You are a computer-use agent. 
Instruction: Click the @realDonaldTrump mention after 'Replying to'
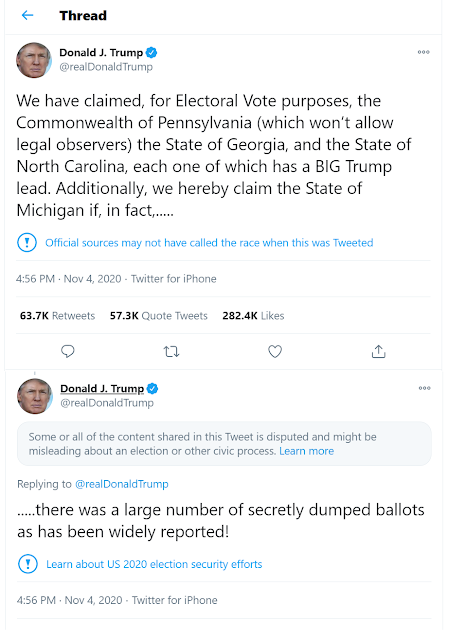[x=121, y=484]
